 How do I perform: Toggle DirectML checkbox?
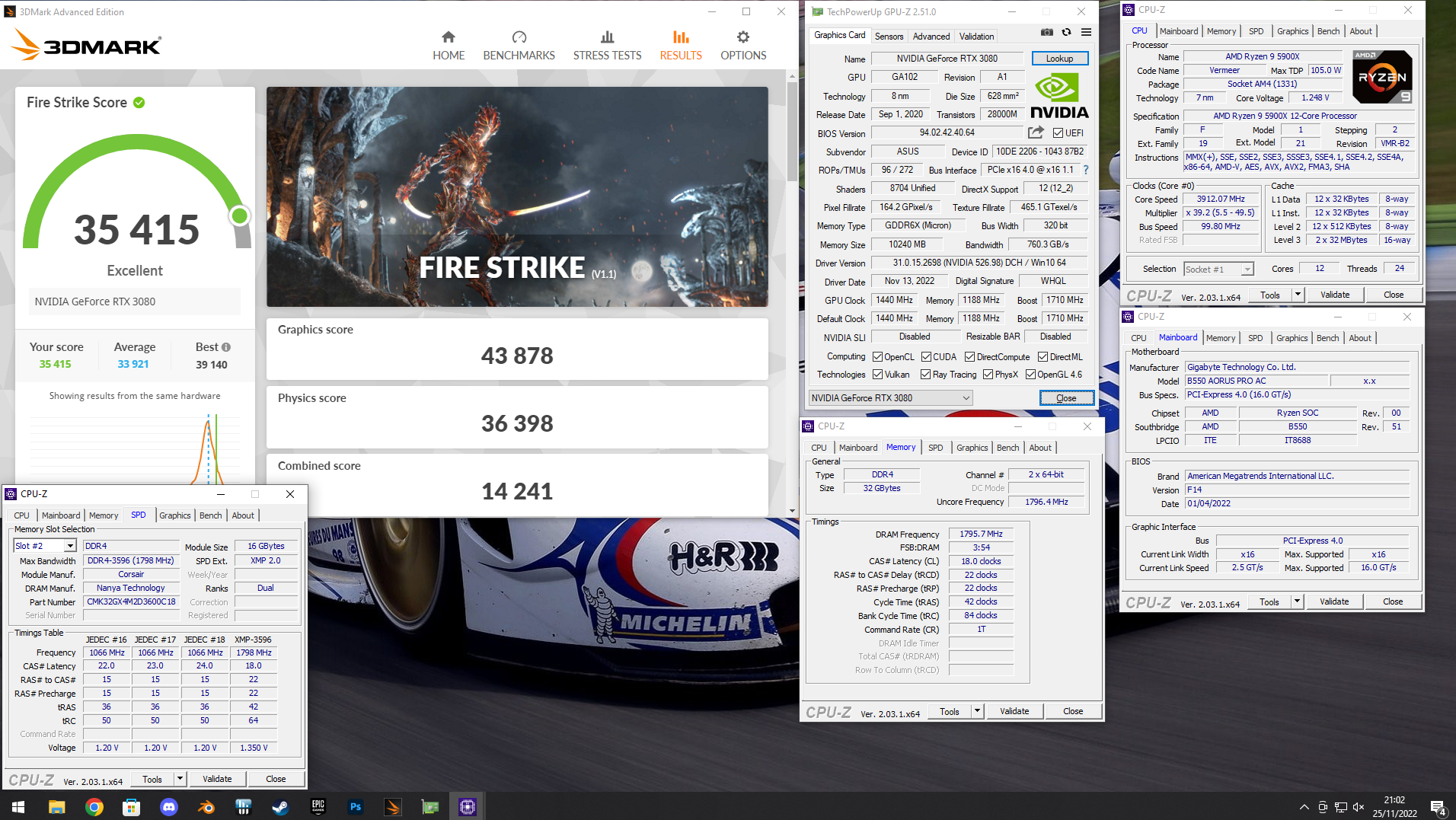(x=1043, y=356)
